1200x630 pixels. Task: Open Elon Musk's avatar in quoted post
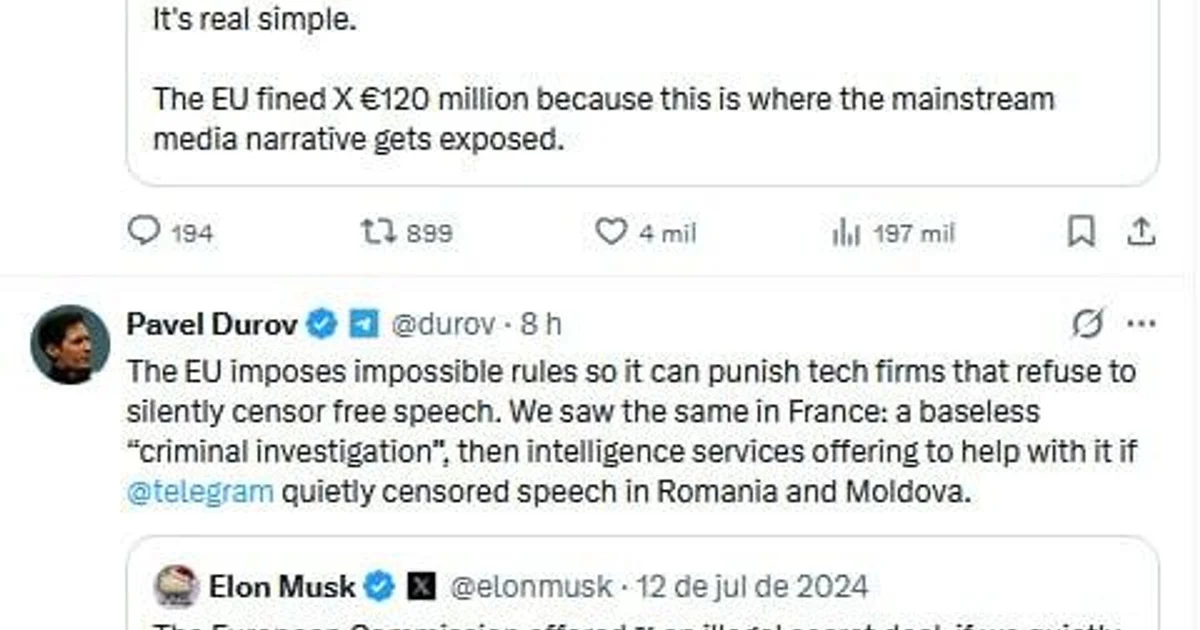176,586
